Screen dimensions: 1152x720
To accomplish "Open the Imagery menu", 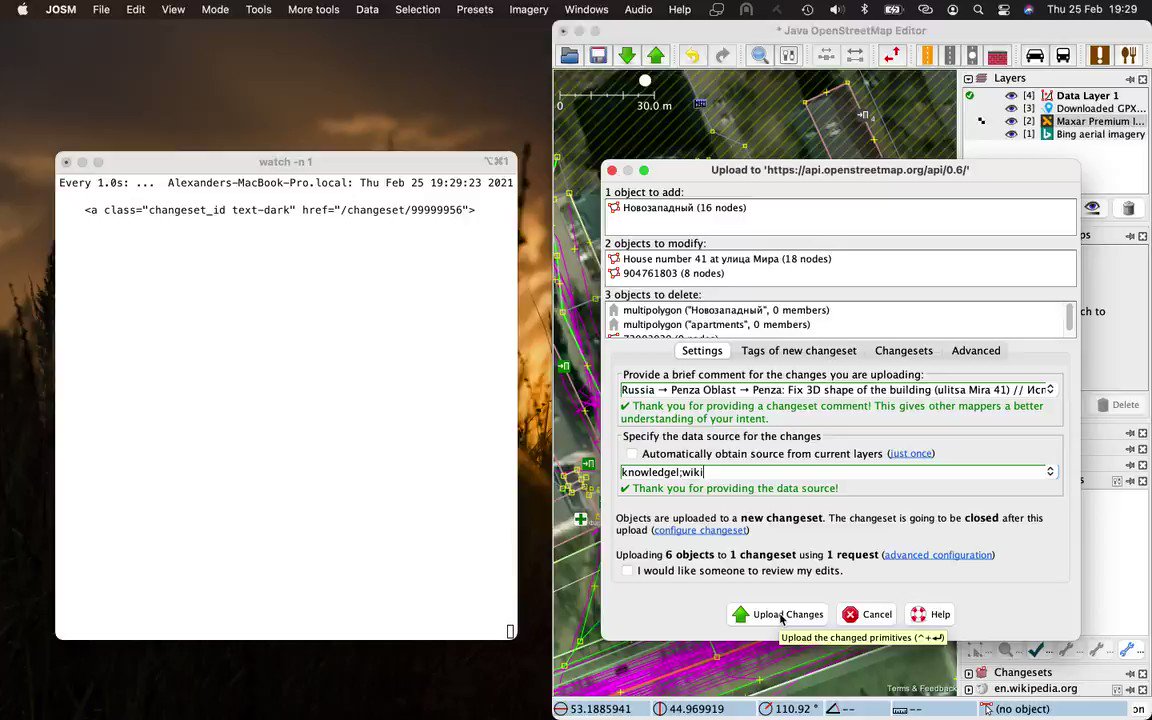I will [528, 10].
